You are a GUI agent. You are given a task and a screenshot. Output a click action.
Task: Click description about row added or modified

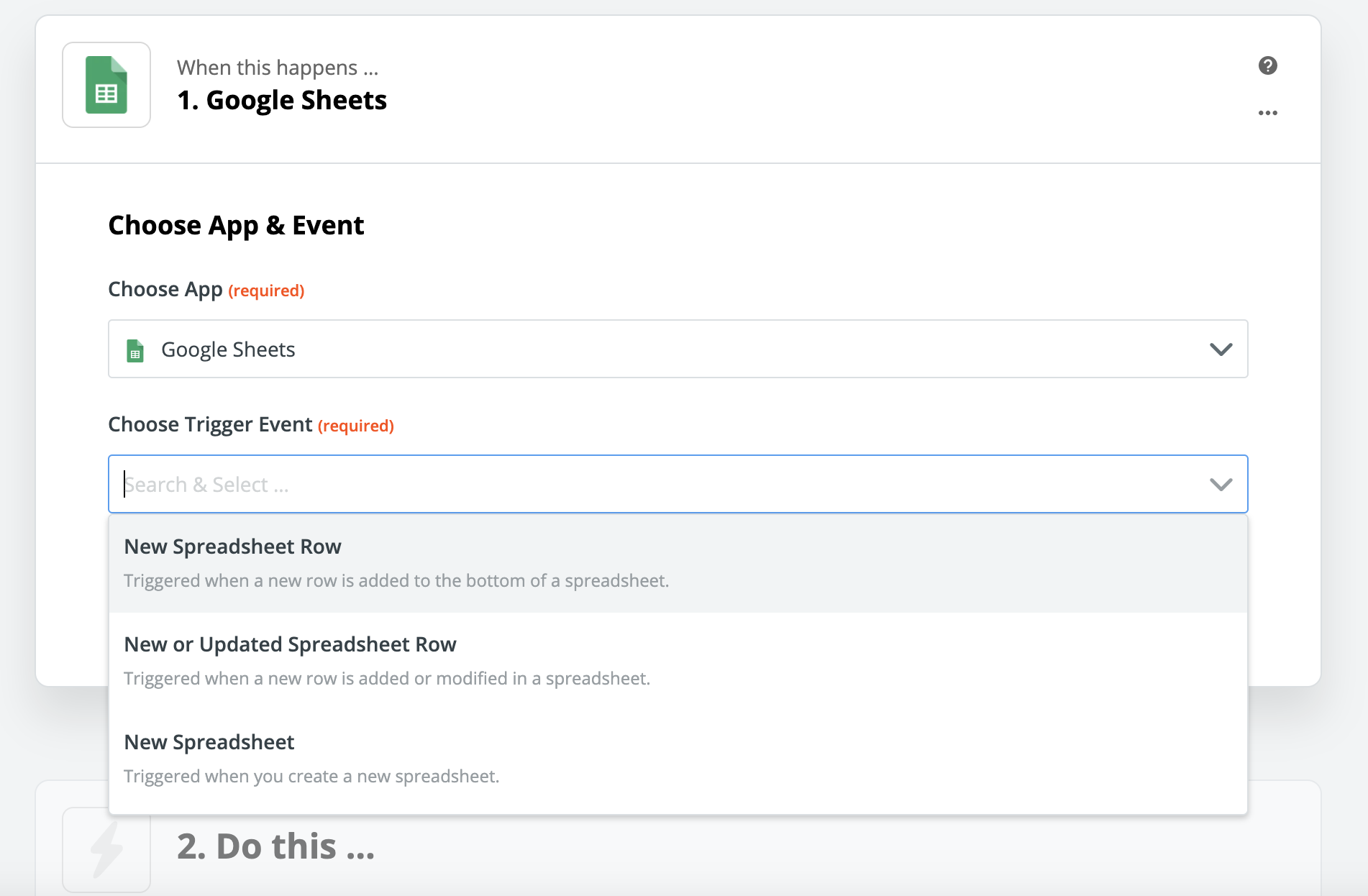(x=387, y=679)
